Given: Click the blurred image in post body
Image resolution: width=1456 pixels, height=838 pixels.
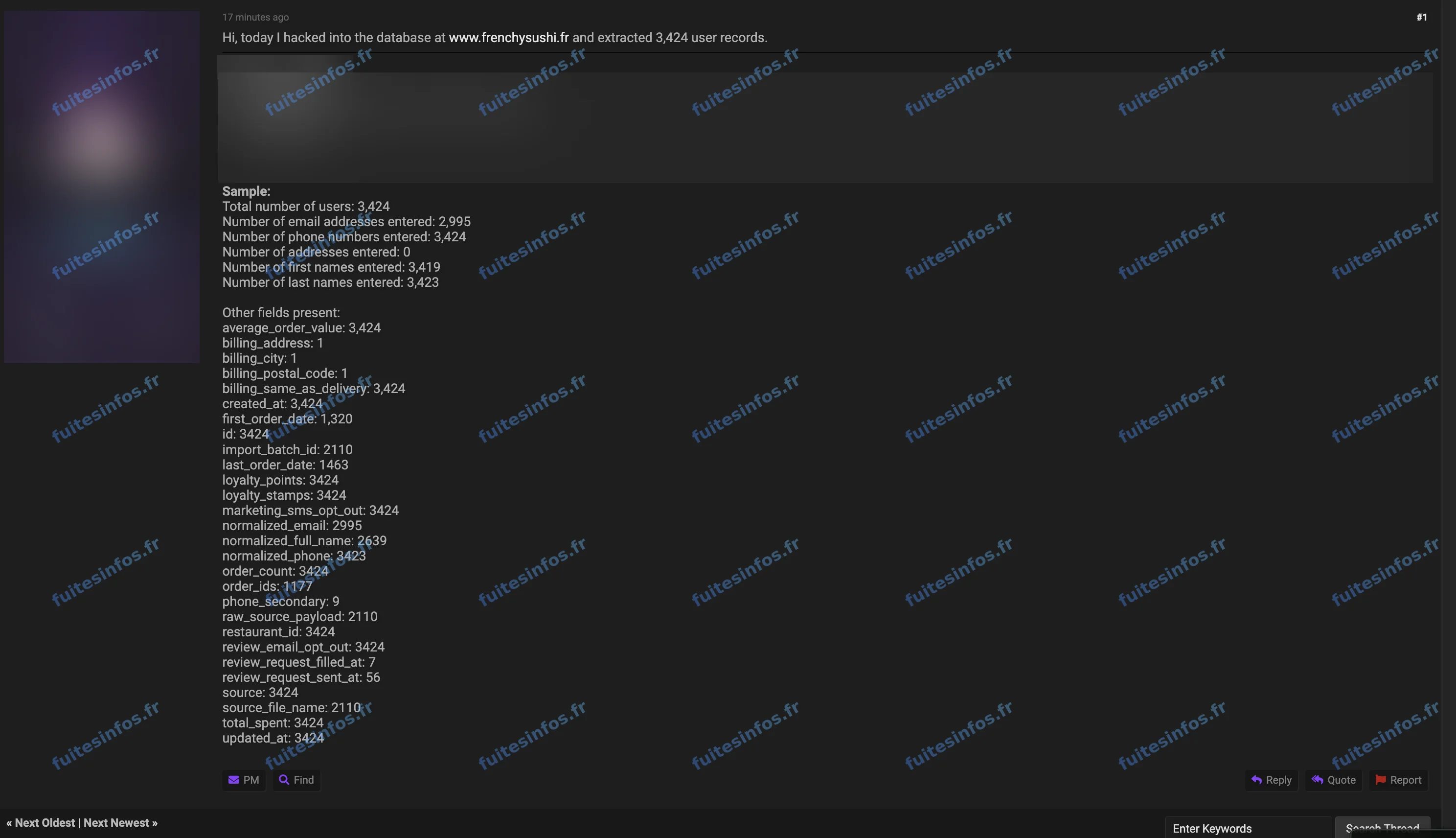Looking at the screenshot, I should click(825, 118).
